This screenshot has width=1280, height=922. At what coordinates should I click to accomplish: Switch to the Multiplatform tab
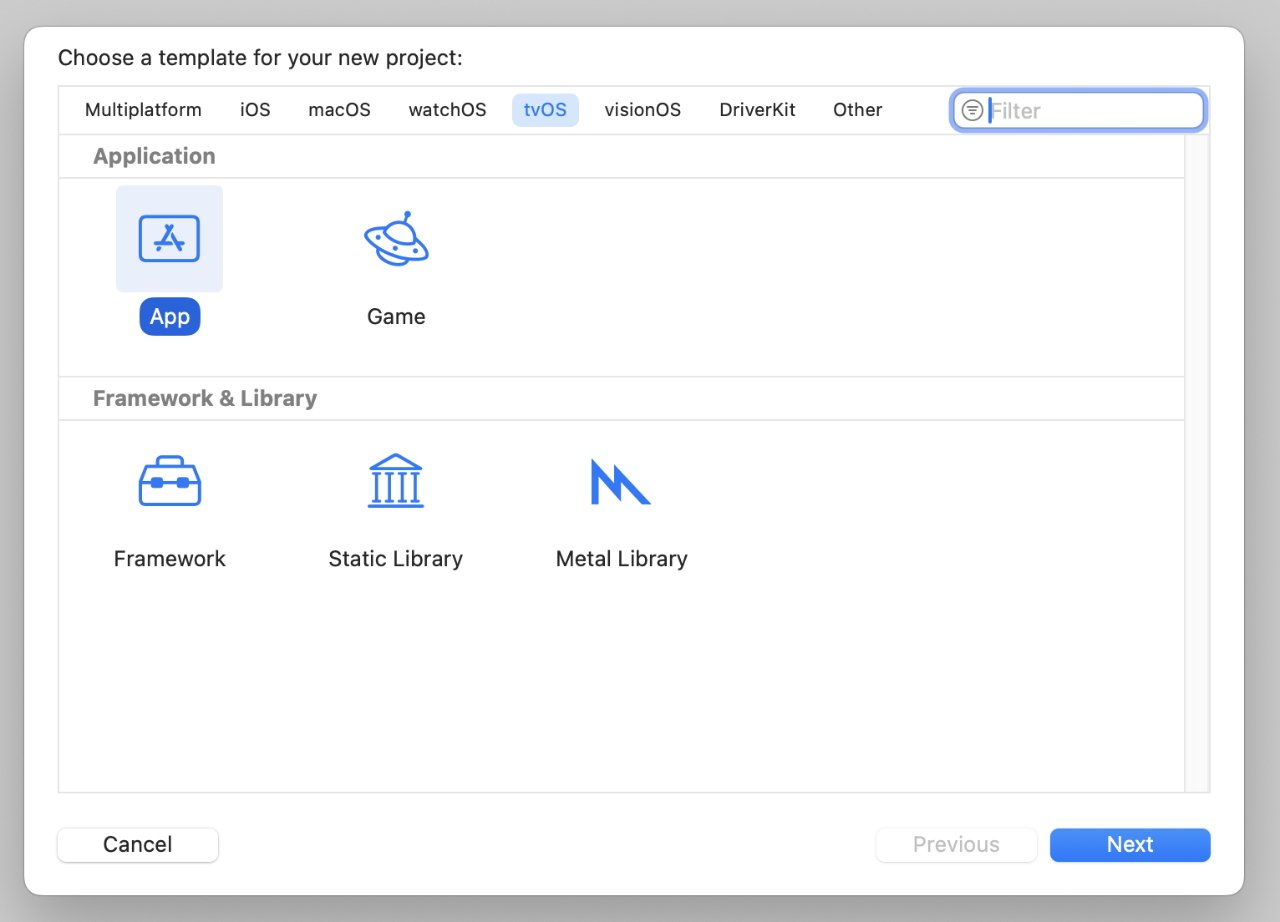click(x=143, y=110)
